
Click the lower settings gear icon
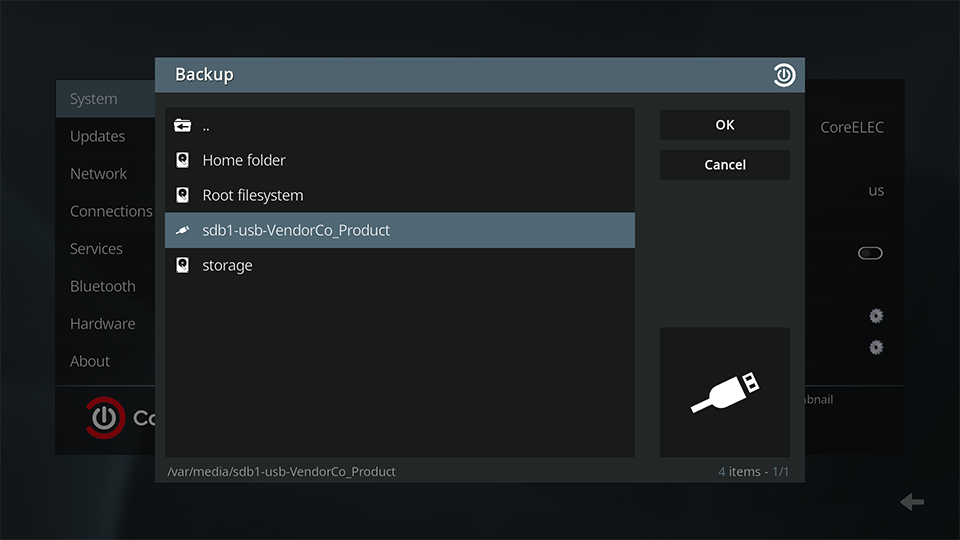point(876,348)
